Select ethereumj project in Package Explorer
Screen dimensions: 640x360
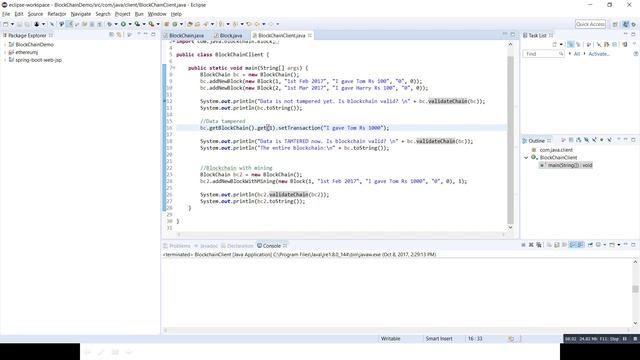27,52
